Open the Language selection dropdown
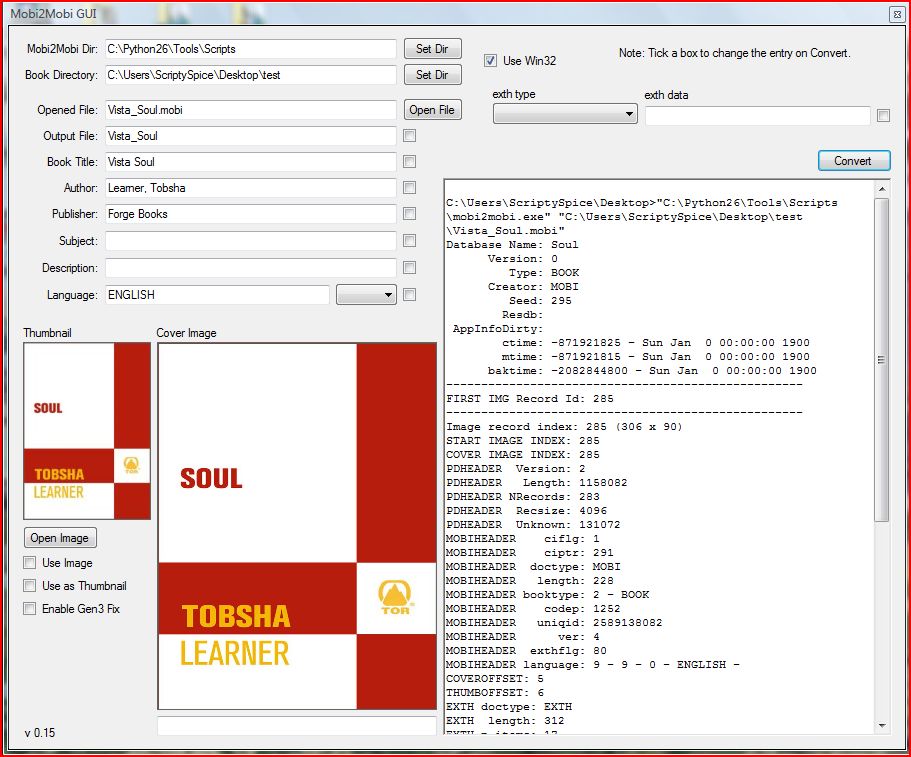Screen dimensions: 911x757 coord(366,295)
